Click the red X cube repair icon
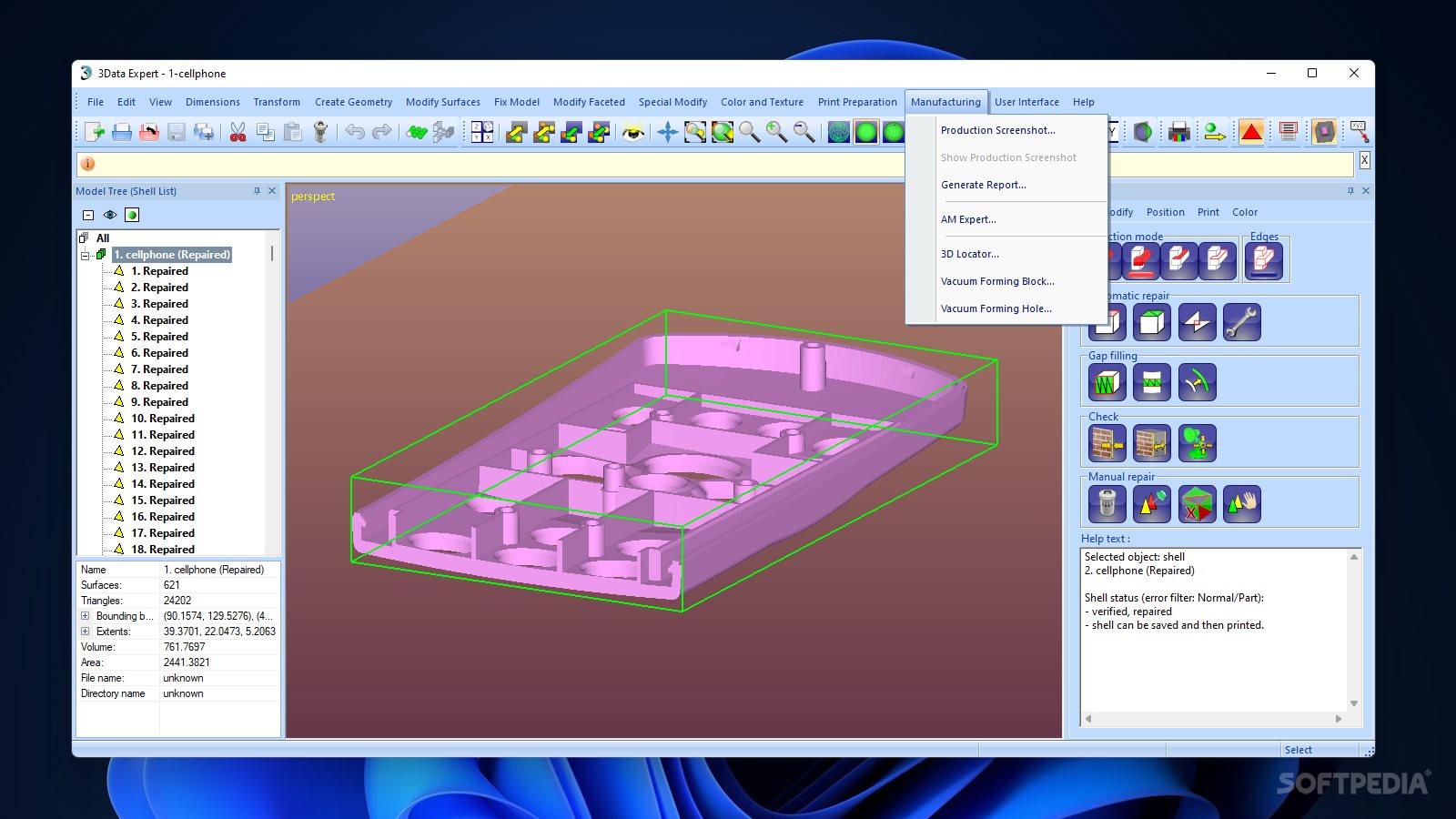This screenshot has width=1456, height=819. click(x=1198, y=503)
